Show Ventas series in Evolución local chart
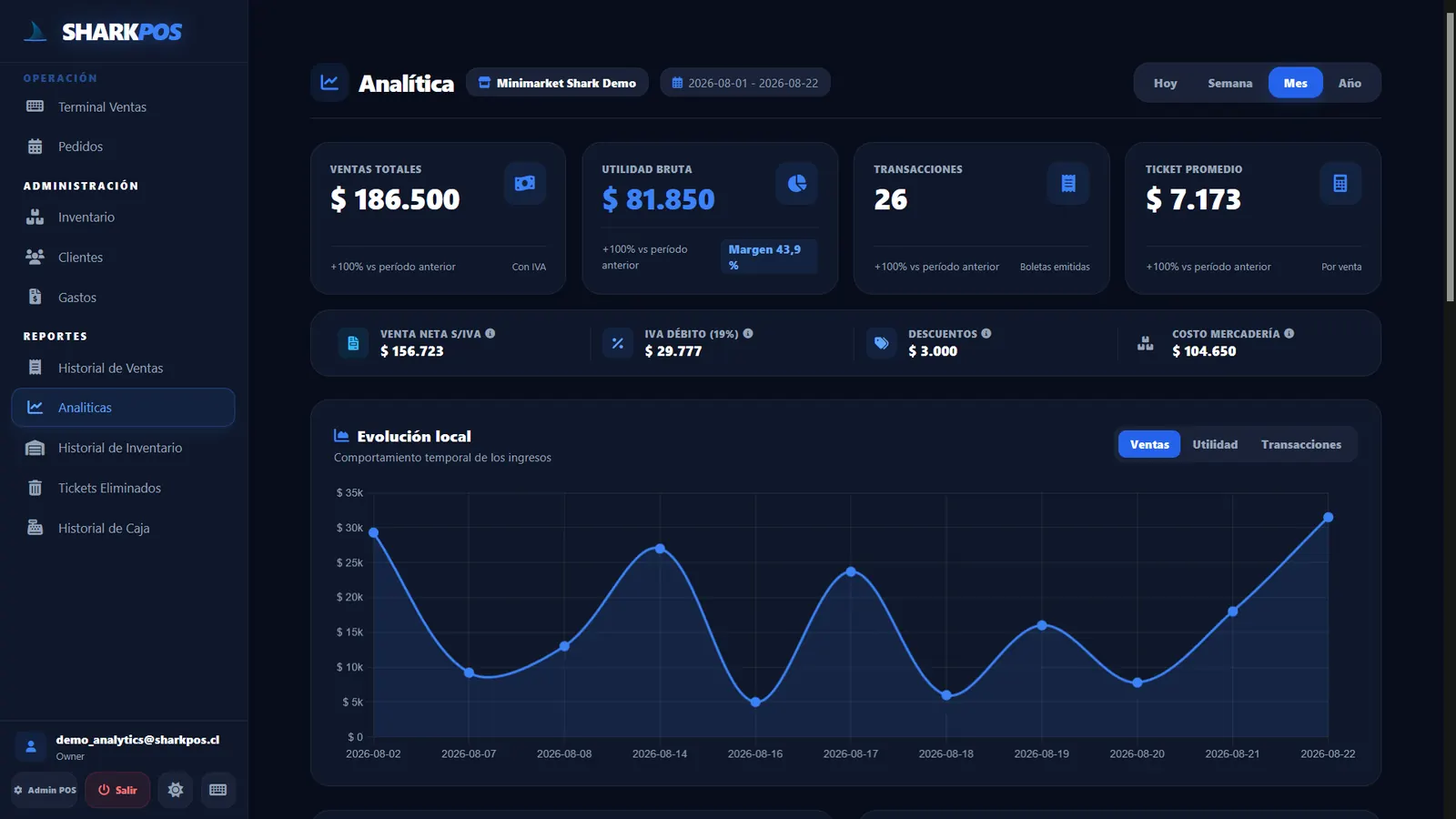 (x=1149, y=444)
